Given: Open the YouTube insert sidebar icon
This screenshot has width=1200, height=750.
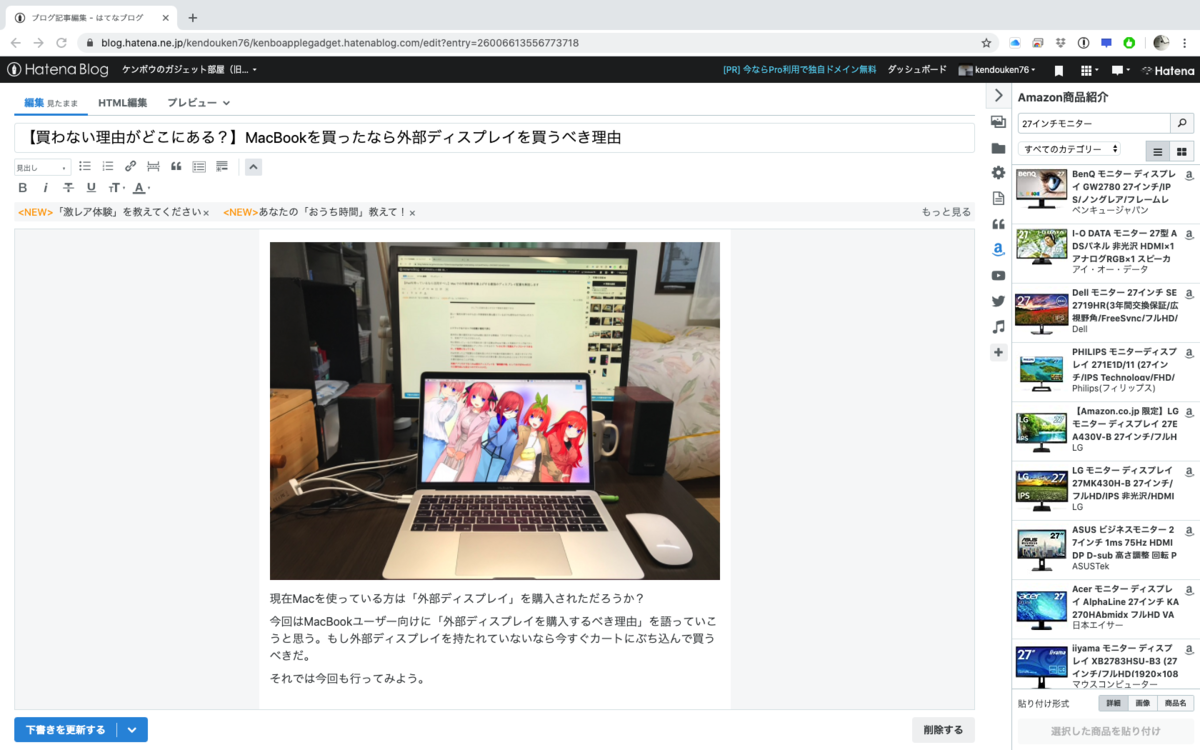Looking at the screenshot, I should pyautogui.click(x=998, y=276).
